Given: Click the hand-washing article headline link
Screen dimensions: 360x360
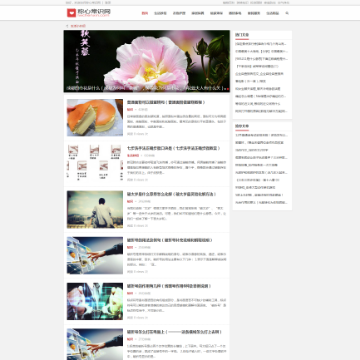Looking at the screenshot, I should 173,148.
